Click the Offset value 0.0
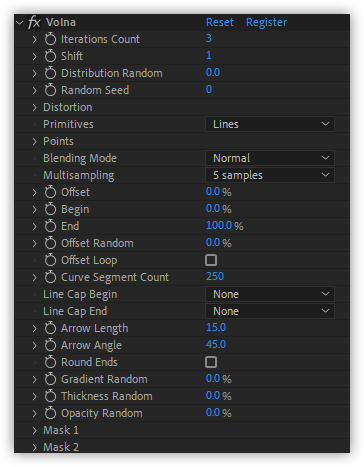This screenshot has height=467, width=364. click(213, 191)
